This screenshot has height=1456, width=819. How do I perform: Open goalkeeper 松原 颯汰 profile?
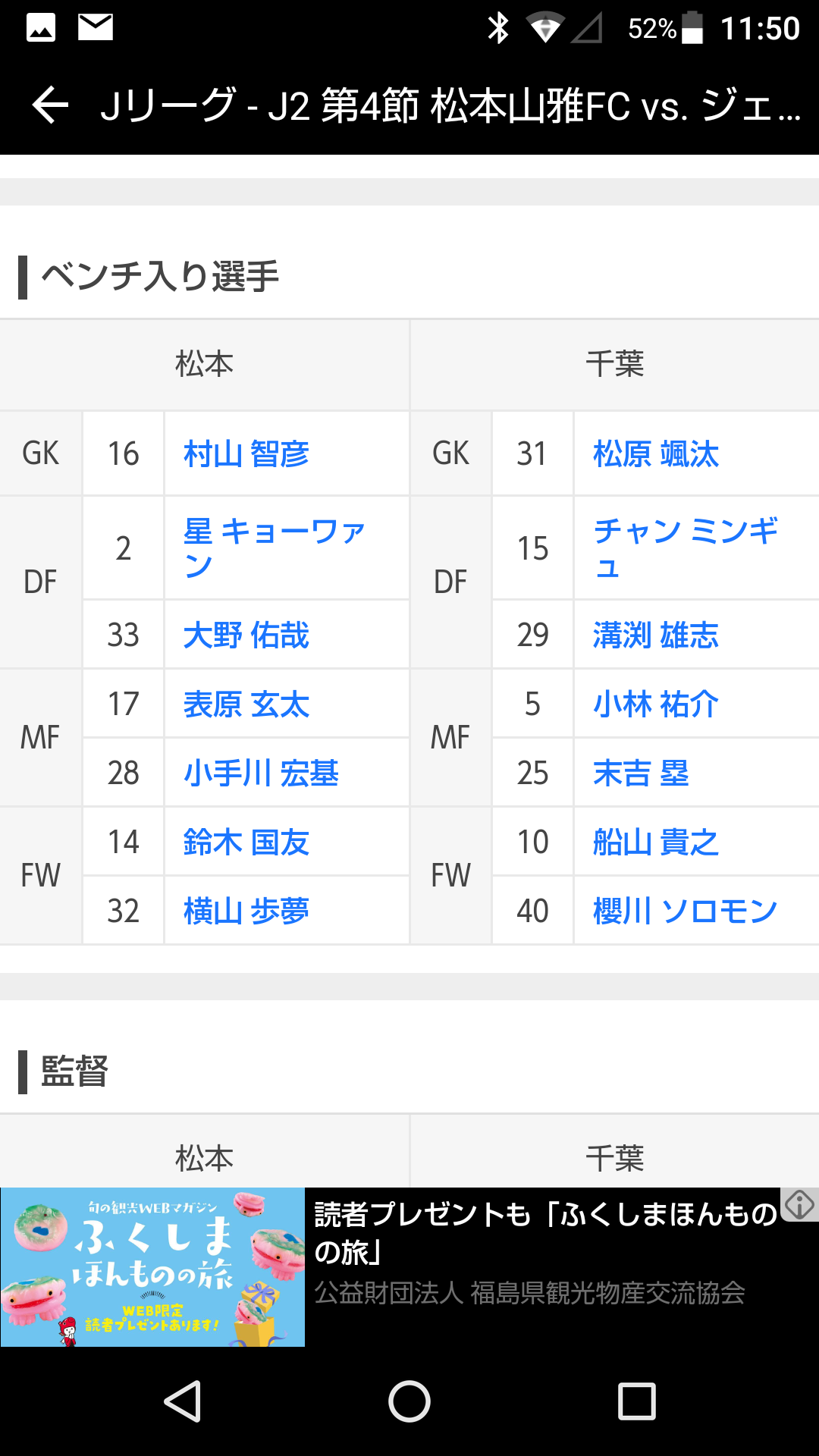656,454
